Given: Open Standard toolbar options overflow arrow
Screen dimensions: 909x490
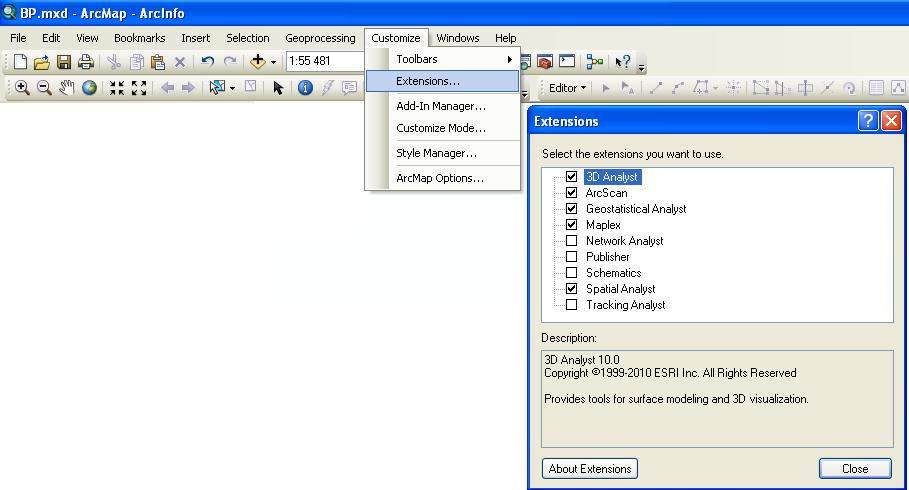Looking at the screenshot, I should 641,67.
